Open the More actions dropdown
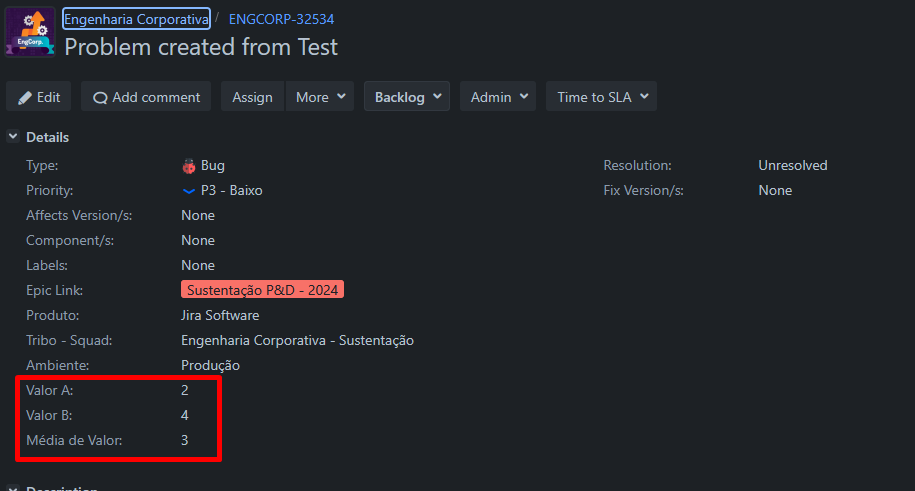The image size is (915, 491). (320, 96)
